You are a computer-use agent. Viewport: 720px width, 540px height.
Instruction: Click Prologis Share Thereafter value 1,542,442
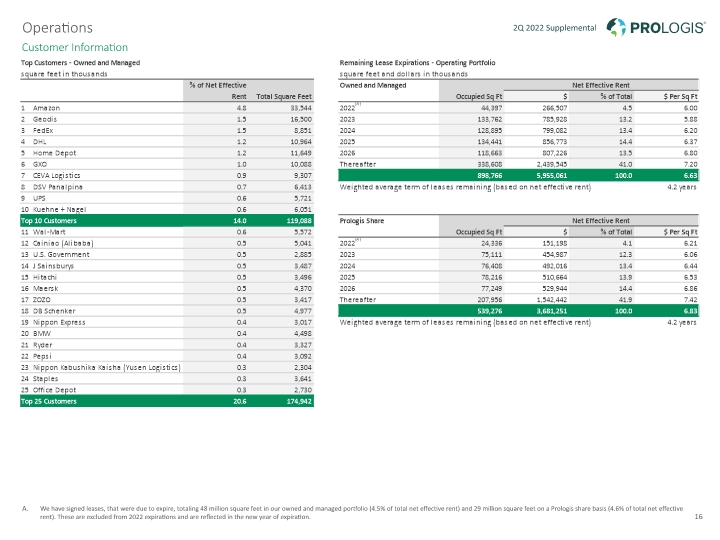tap(552, 300)
